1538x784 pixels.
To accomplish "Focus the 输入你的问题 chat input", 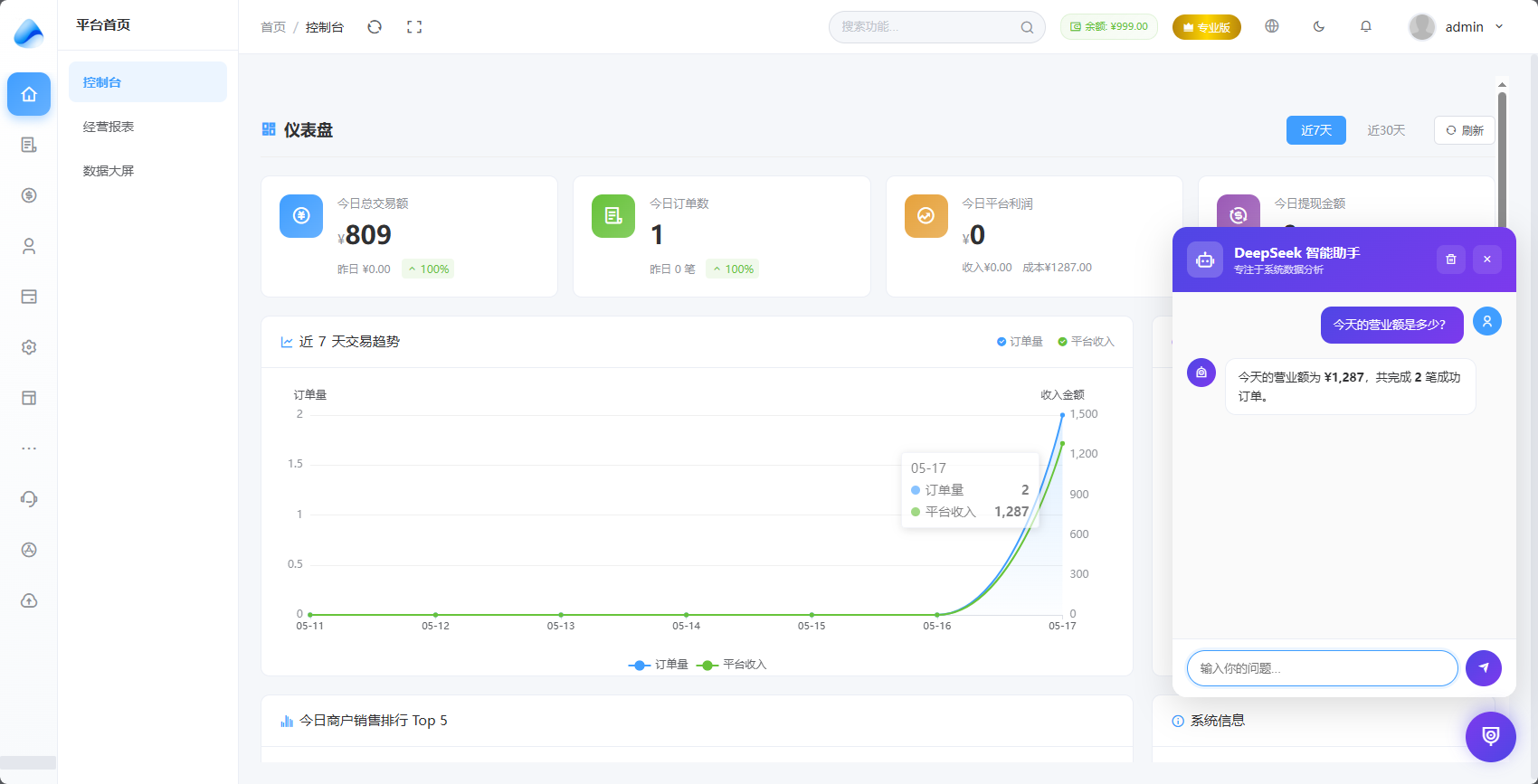I will 1323,668.
